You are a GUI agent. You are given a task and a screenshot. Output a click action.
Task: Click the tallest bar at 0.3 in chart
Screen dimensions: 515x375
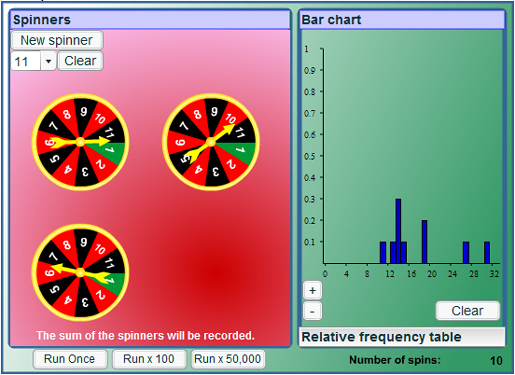(x=398, y=231)
